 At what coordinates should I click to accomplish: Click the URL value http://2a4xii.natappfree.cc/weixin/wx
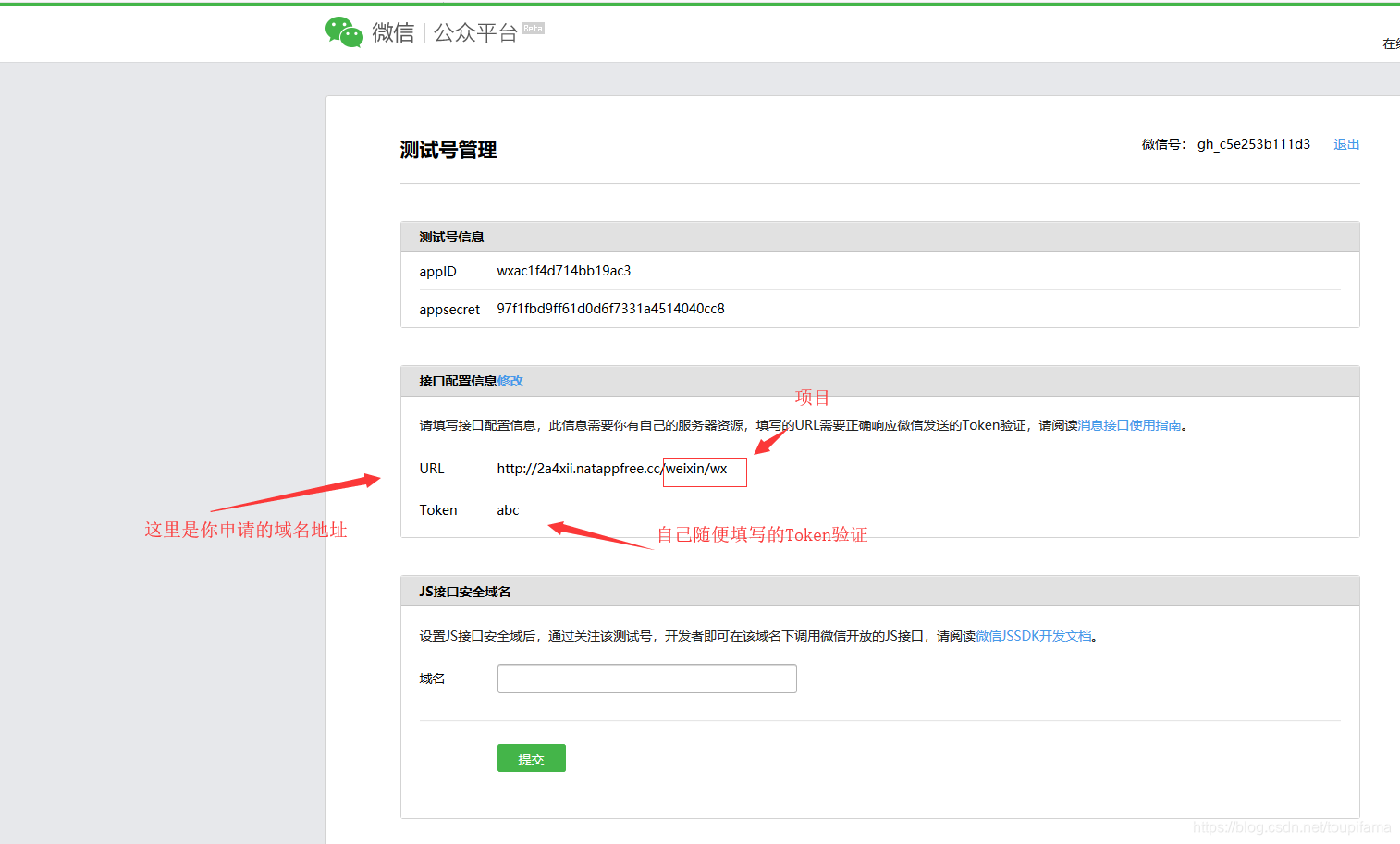click(x=612, y=469)
